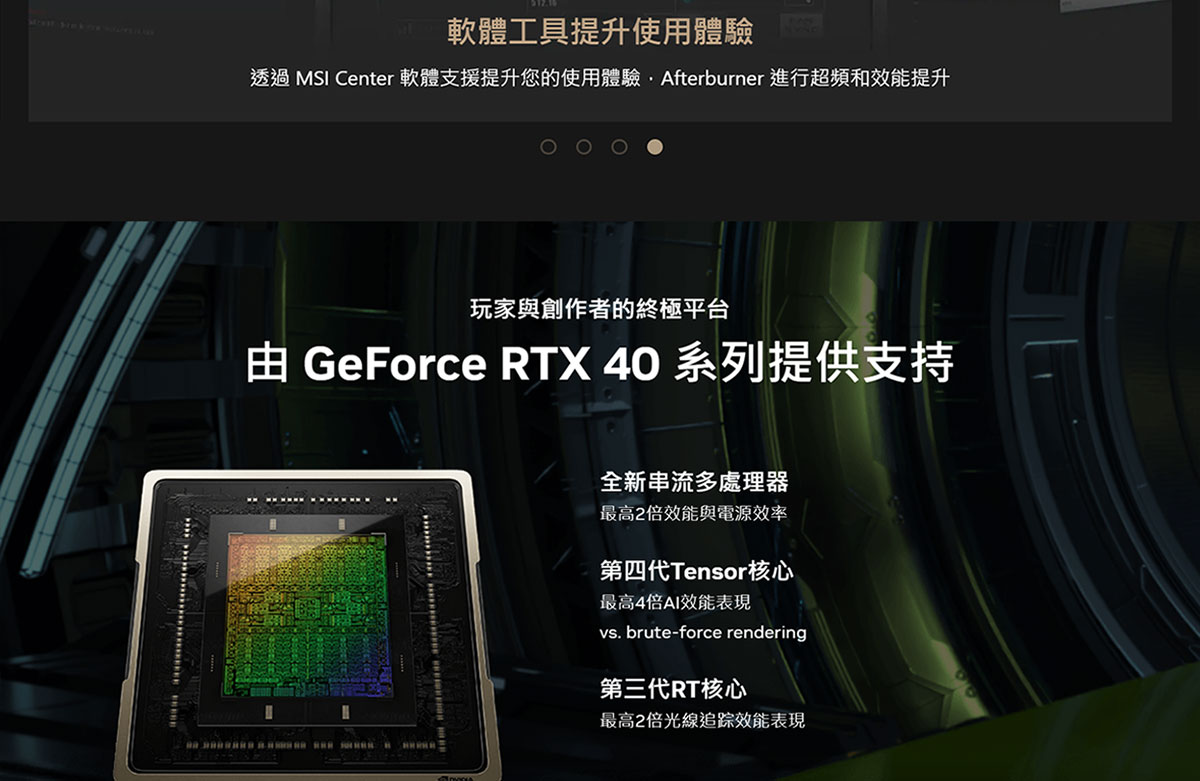Click the GPU chip package image
Screen dimensions: 1200x781
click(307, 625)
